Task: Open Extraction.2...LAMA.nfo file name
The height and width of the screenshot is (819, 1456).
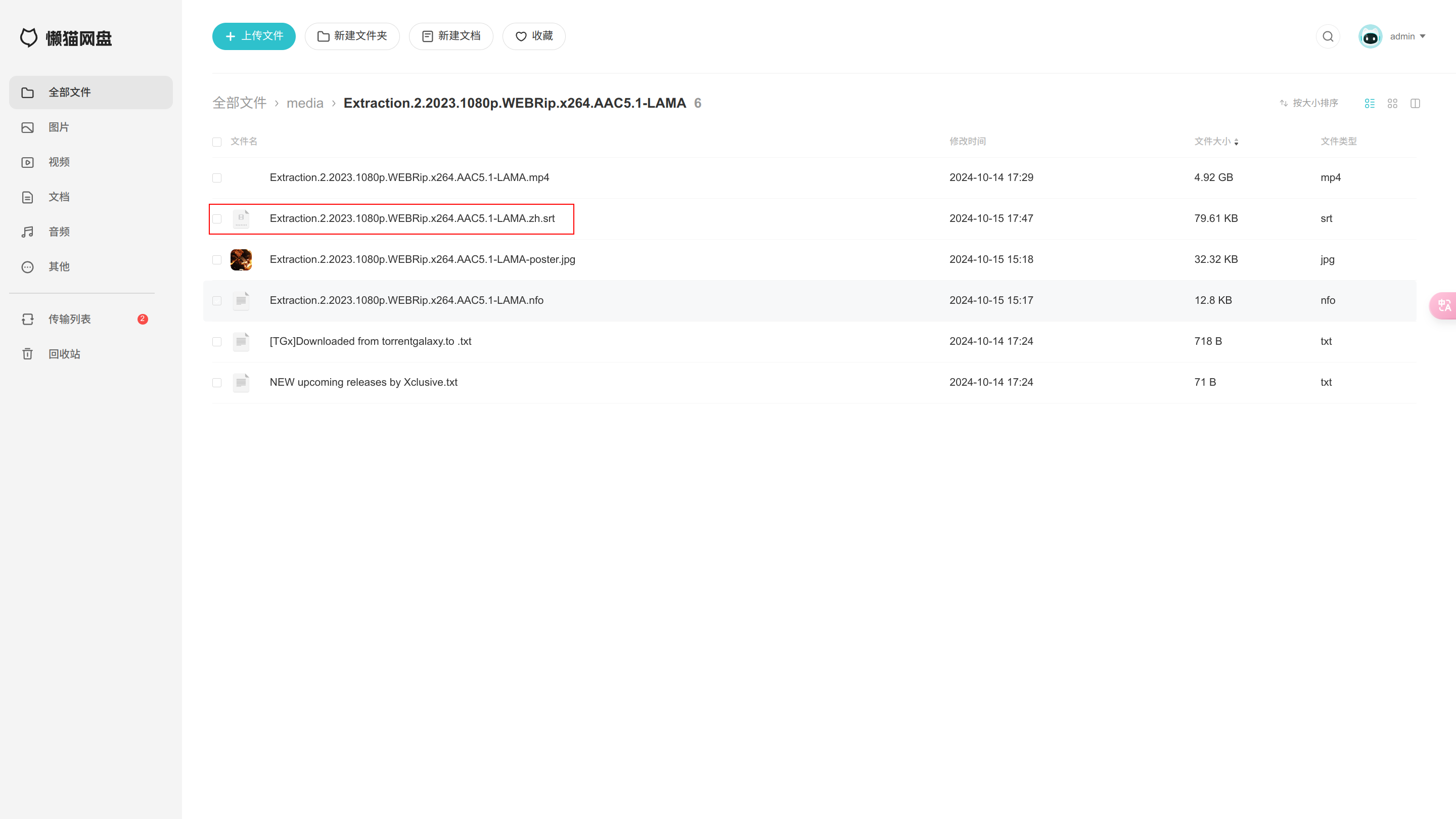Action: click(x=406, y=301)
